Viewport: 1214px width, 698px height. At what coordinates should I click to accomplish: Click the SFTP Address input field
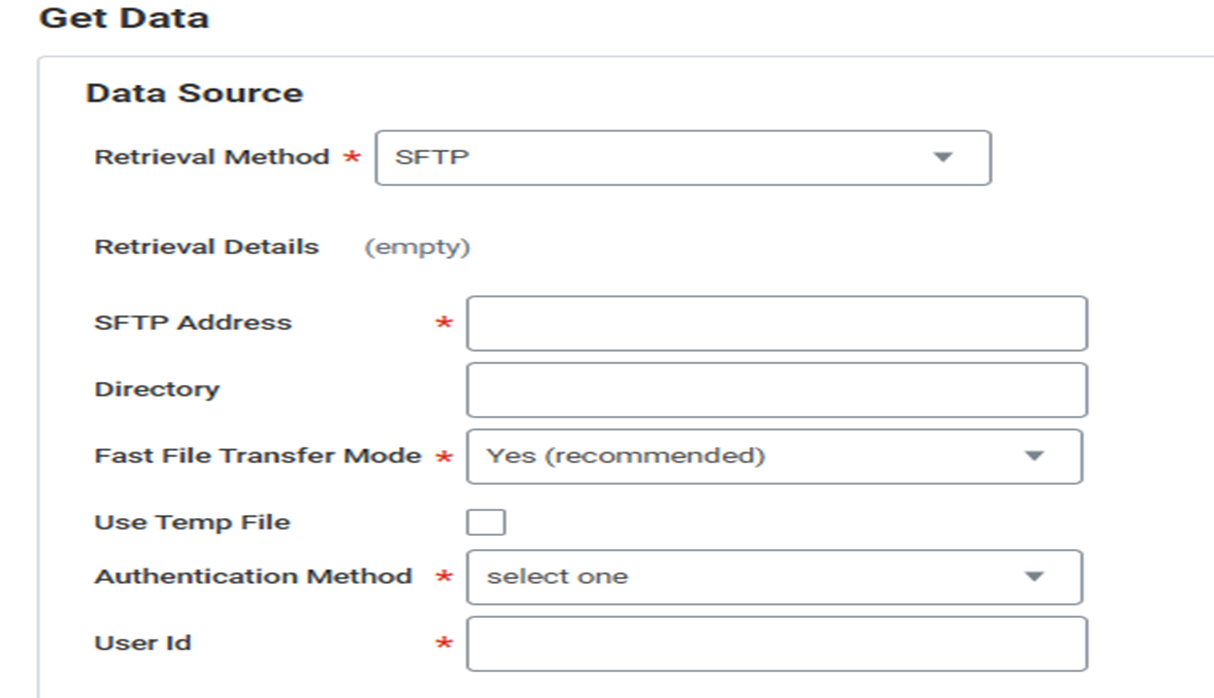pos(776,323)
